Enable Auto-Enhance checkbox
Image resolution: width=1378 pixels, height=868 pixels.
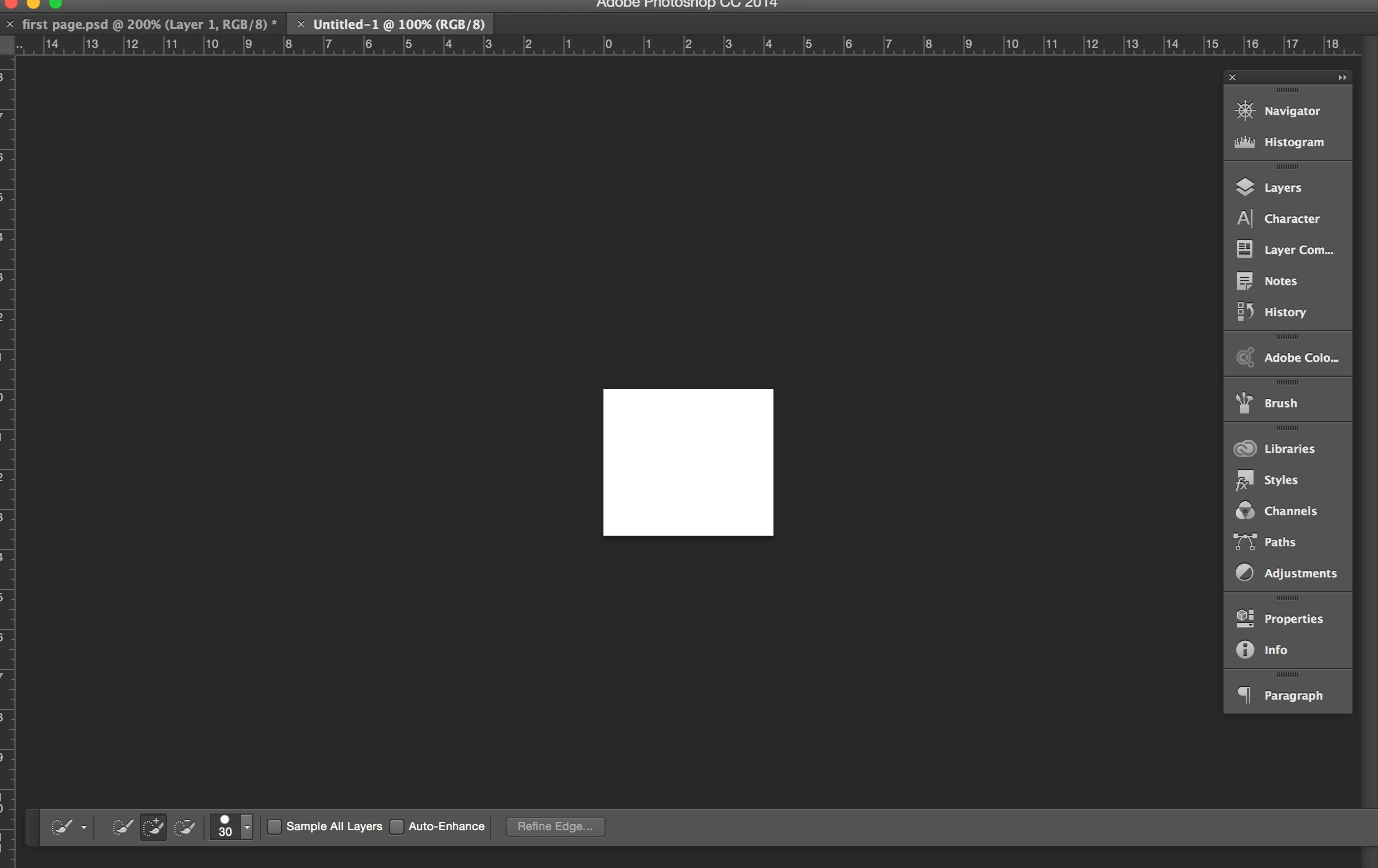(x=397, y=827)
